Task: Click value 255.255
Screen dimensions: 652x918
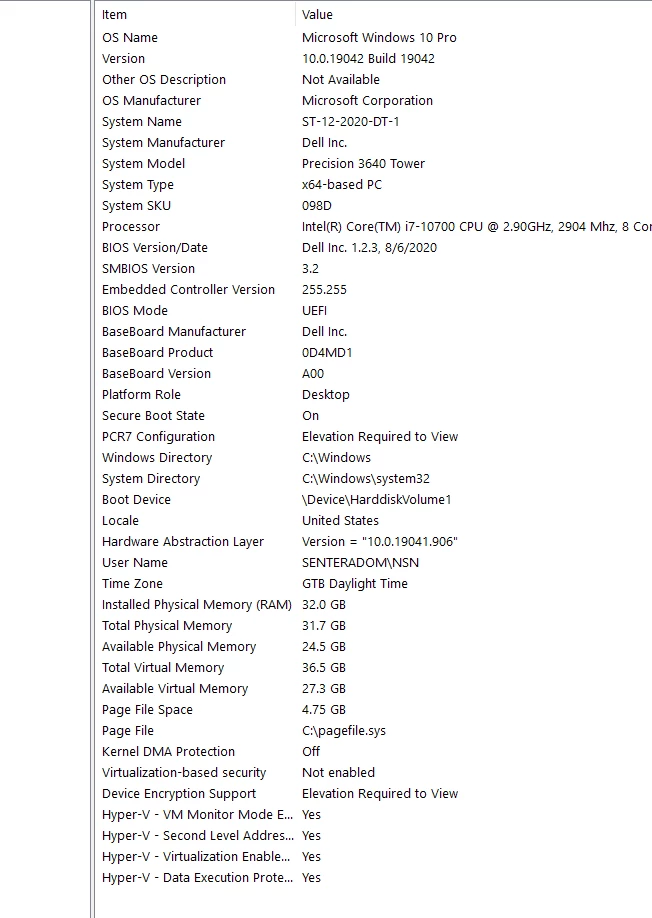Action: coord(324,290)
